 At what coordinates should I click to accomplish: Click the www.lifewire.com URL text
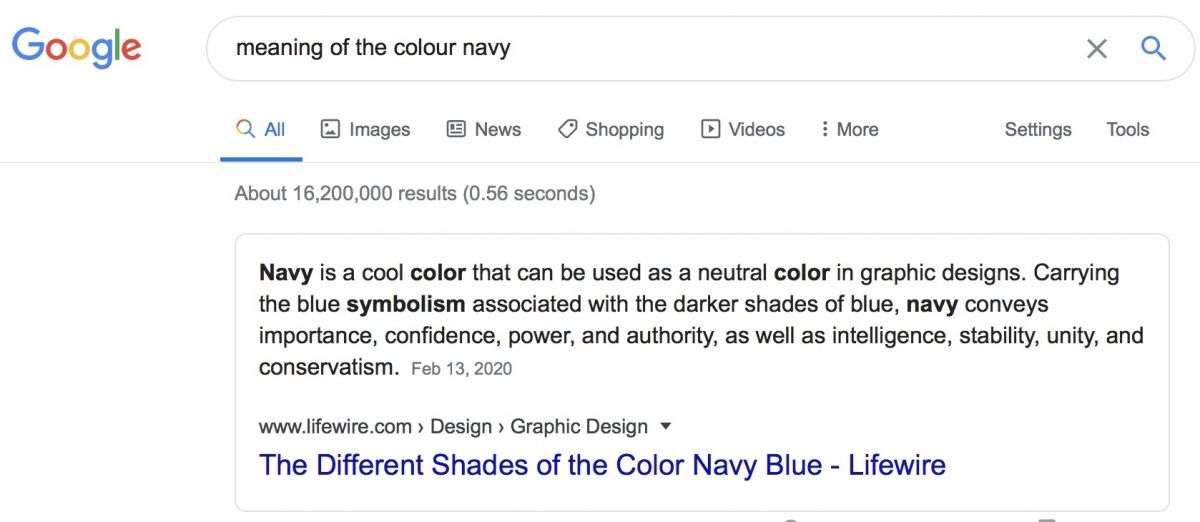point(335,427)
